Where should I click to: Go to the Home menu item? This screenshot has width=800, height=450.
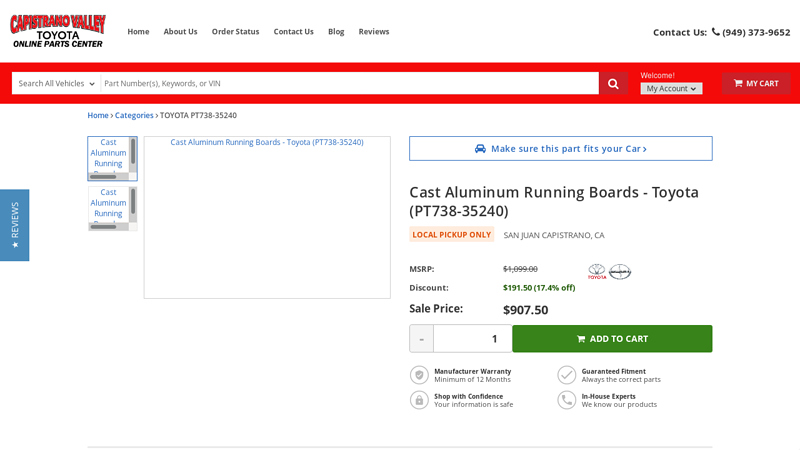[x=138, y=32]
